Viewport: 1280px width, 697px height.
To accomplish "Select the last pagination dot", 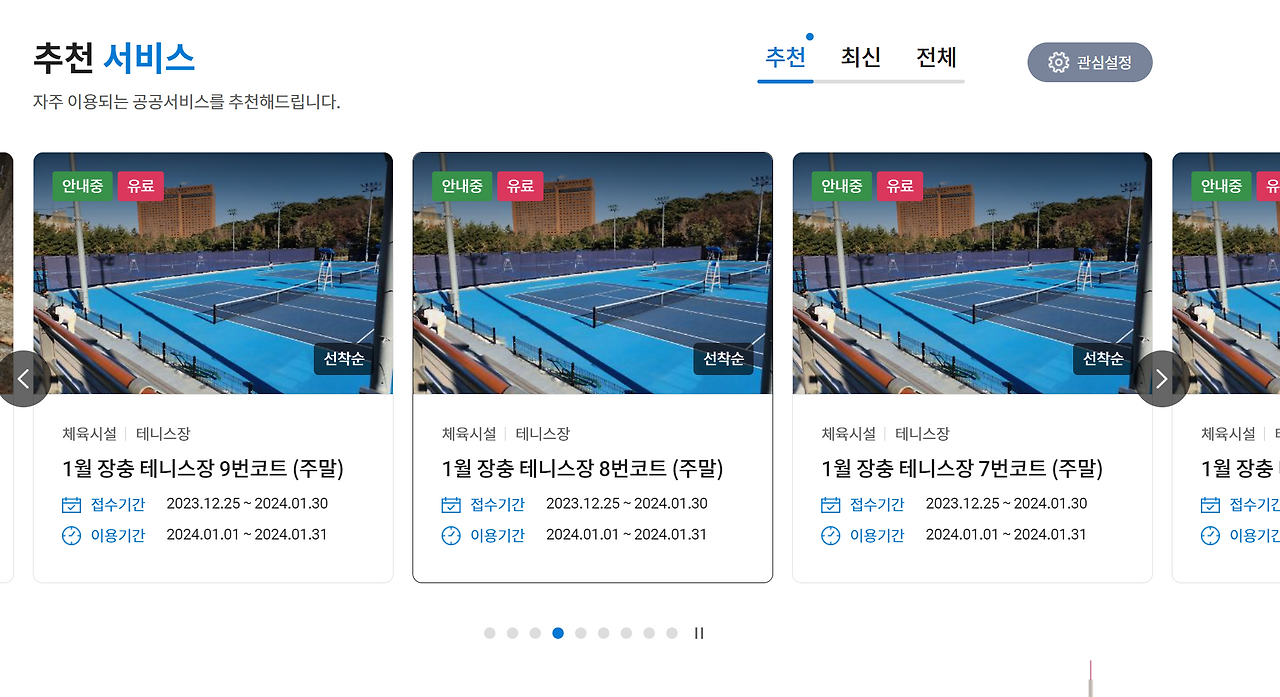I will 672,633.
